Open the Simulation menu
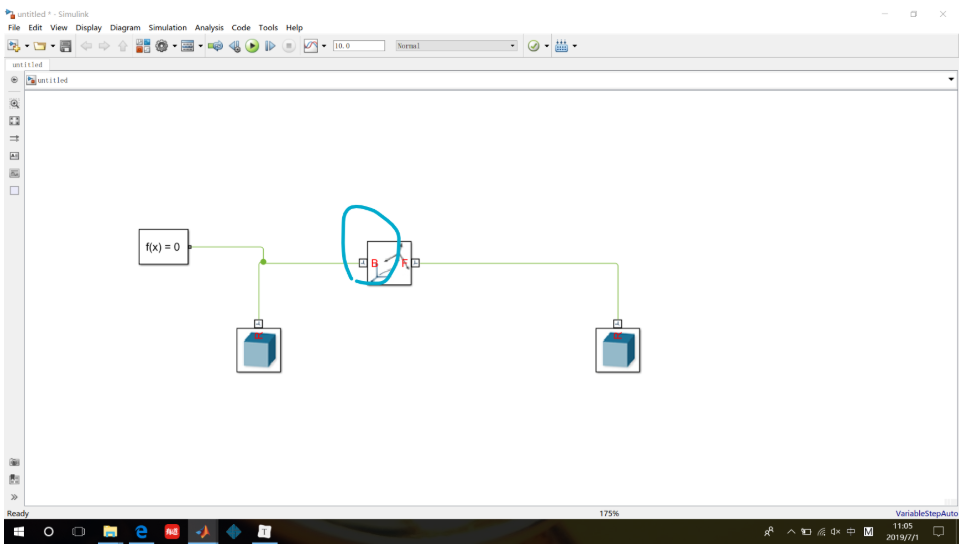 pos(168,27)
